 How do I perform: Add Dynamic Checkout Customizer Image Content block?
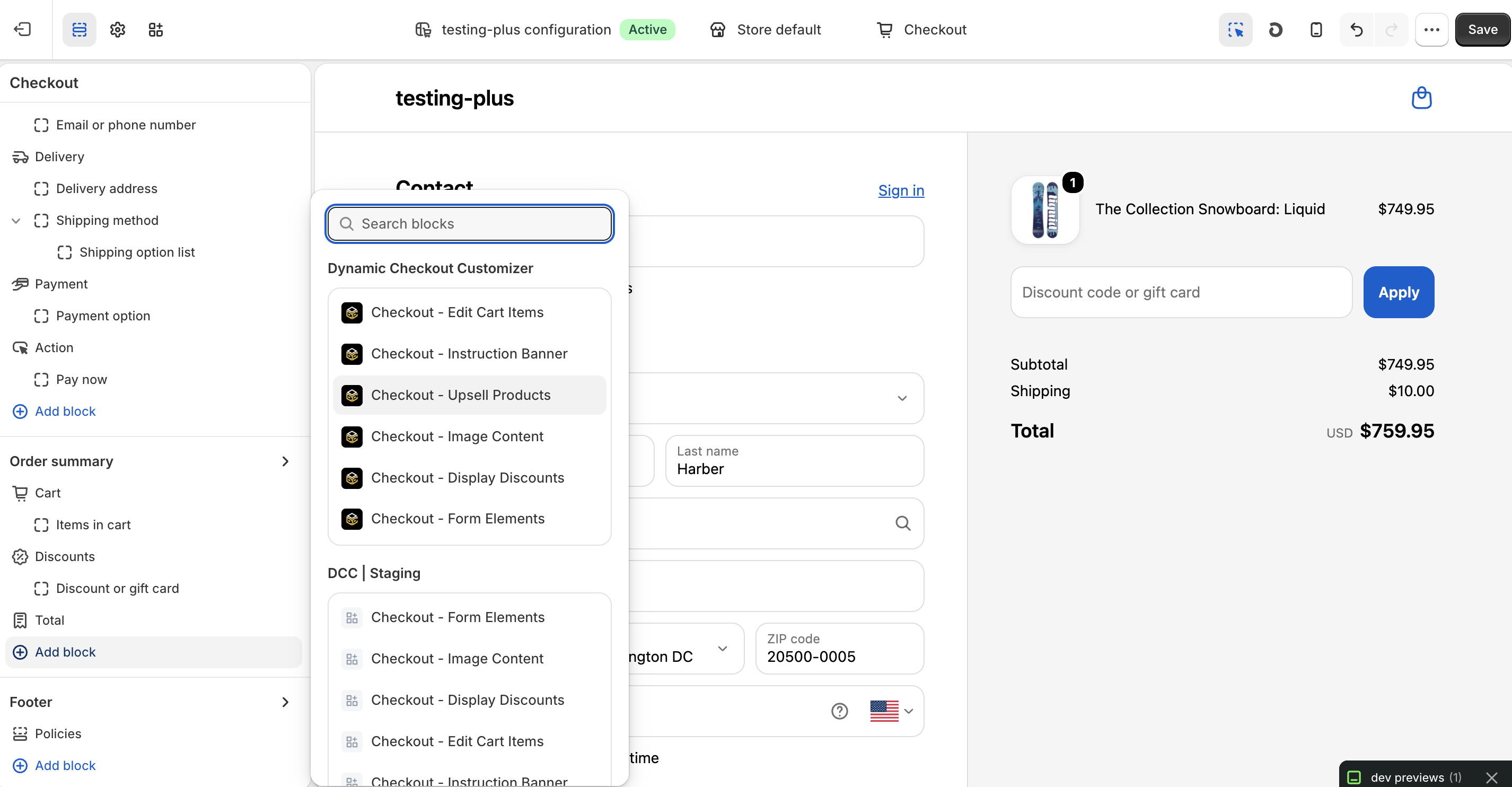(470, 436)
